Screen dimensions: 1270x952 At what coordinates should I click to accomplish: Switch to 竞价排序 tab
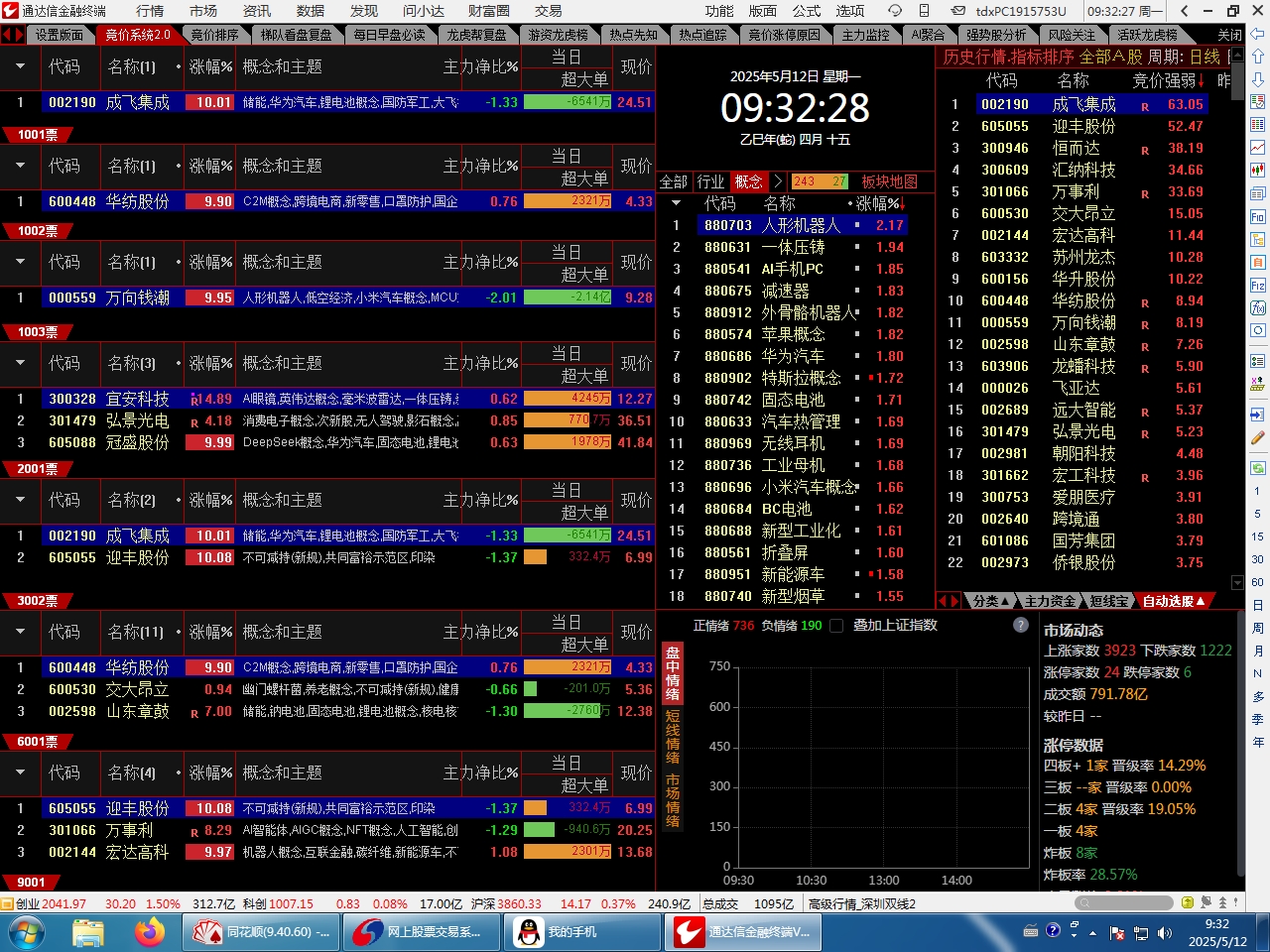[214, 35]
